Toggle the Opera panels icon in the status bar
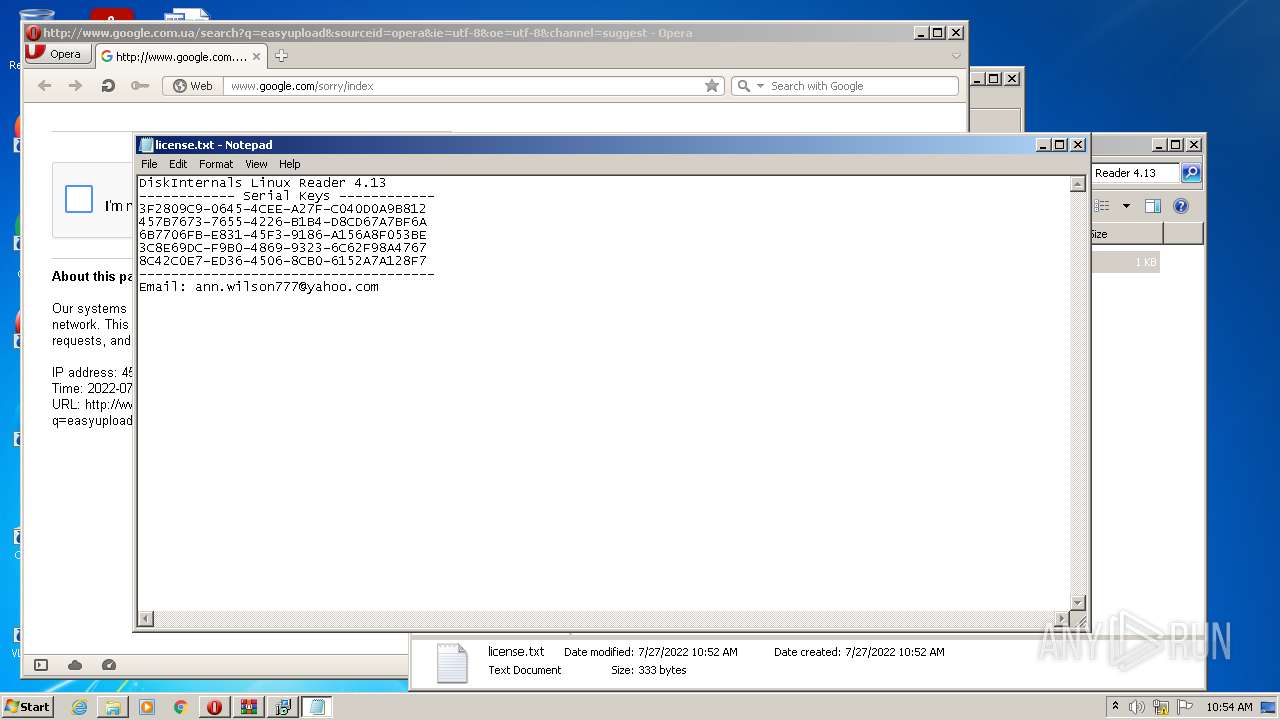 tap(41, 665)
